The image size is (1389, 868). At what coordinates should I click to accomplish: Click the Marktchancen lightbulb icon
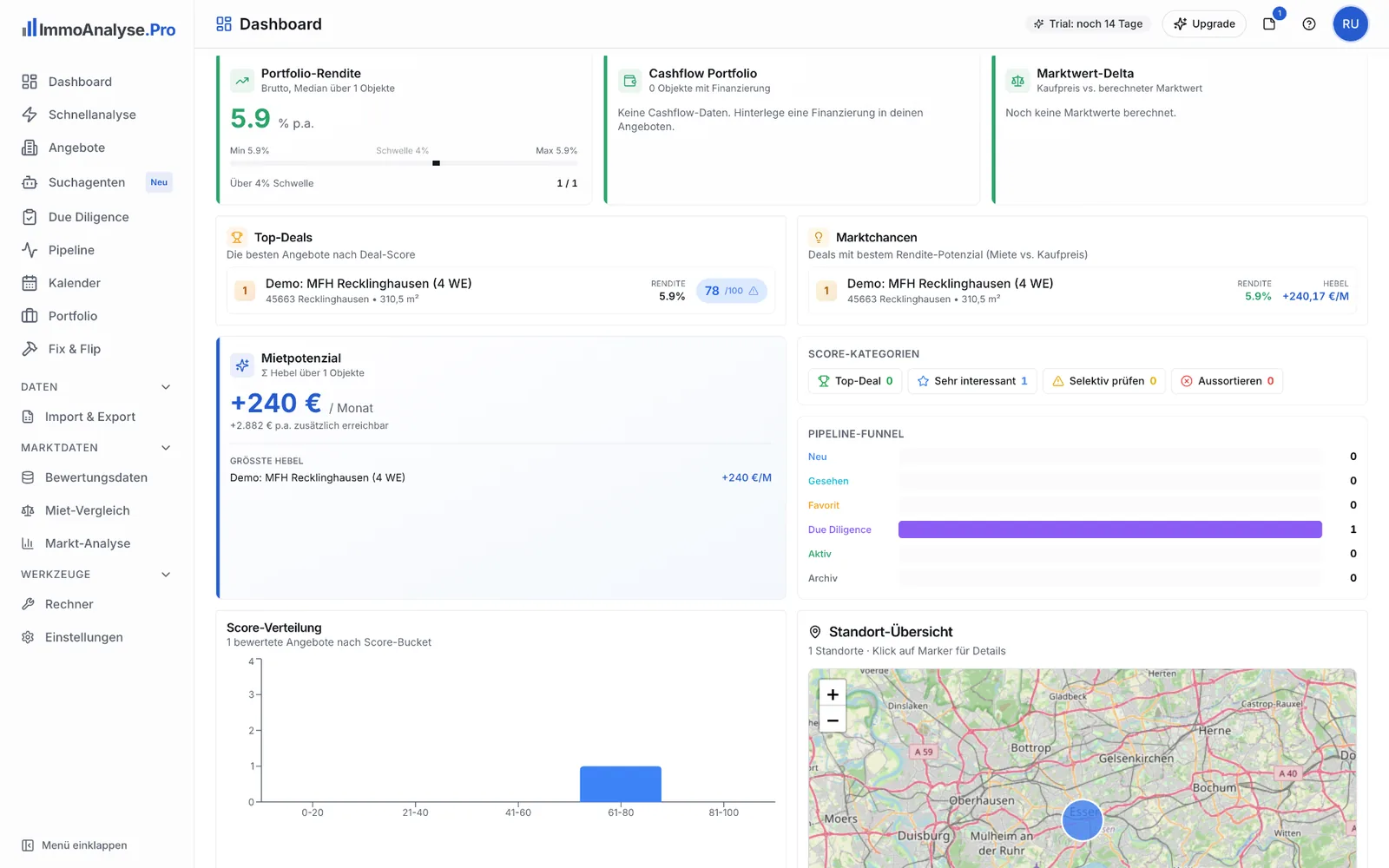click(x=819, y=237)
